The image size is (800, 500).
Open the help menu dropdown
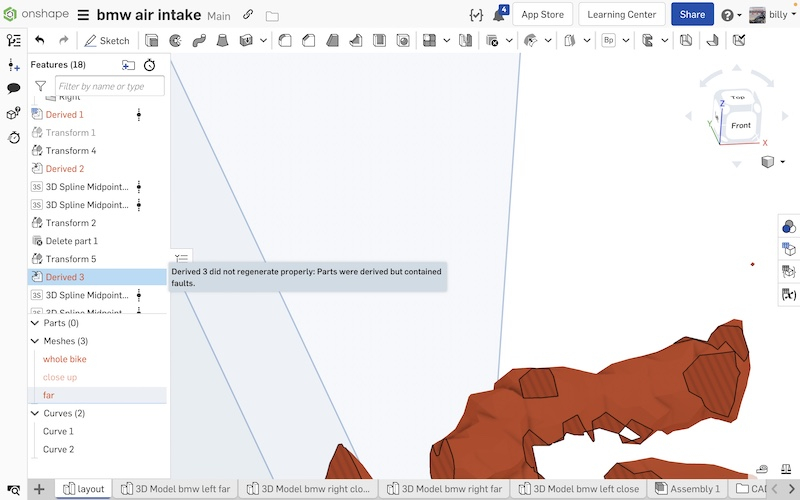[731, 15]
